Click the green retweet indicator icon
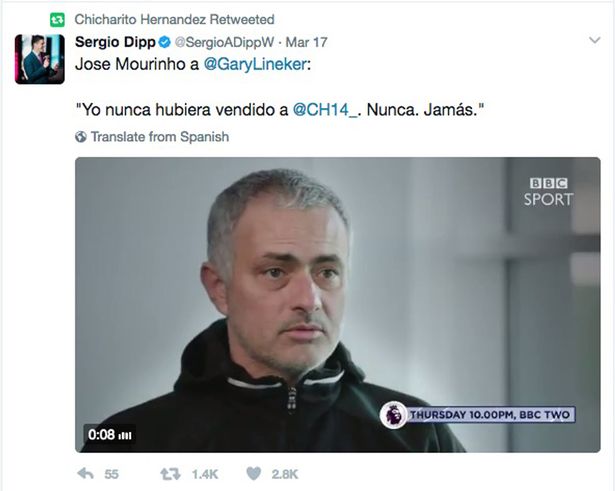This screenshot has width=615, height=491. (x=57, y=20)
